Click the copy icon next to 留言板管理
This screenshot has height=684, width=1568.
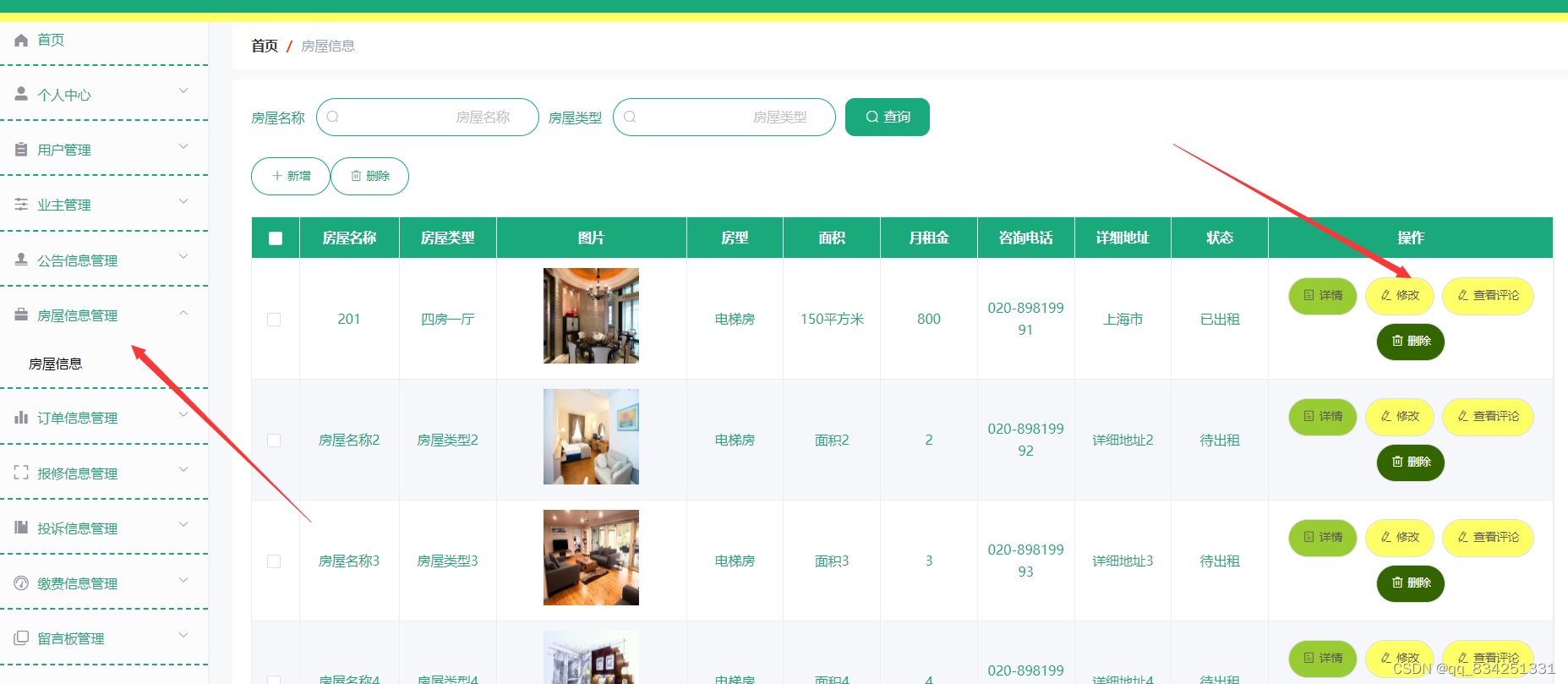click(21, 638)
